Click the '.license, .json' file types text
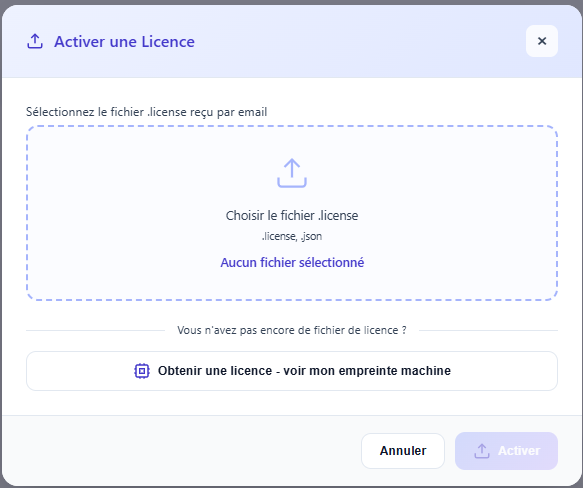 tap(292, 236)
